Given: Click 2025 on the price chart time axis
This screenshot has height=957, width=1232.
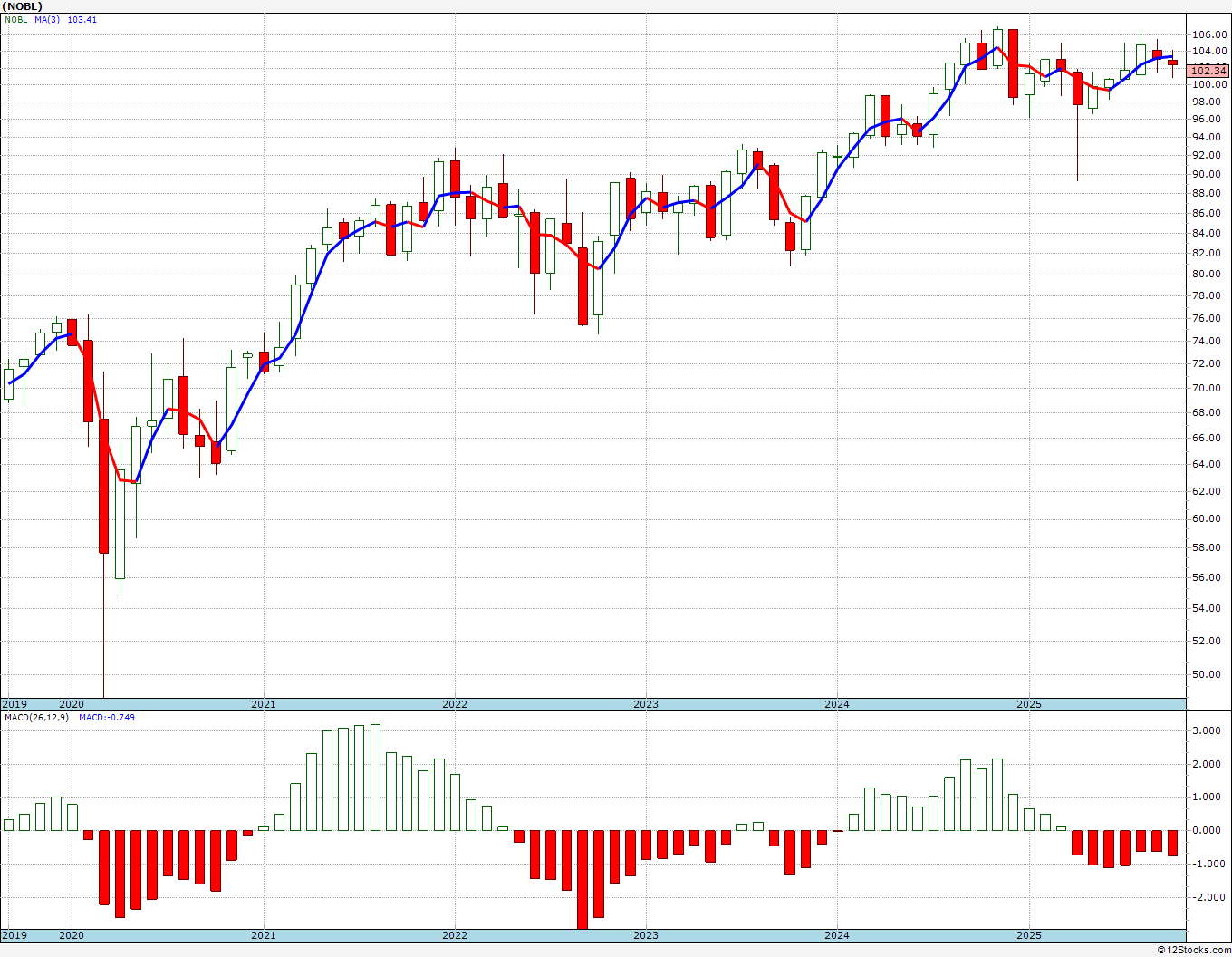Looking at the screenshot, I should click(1029, 704).
